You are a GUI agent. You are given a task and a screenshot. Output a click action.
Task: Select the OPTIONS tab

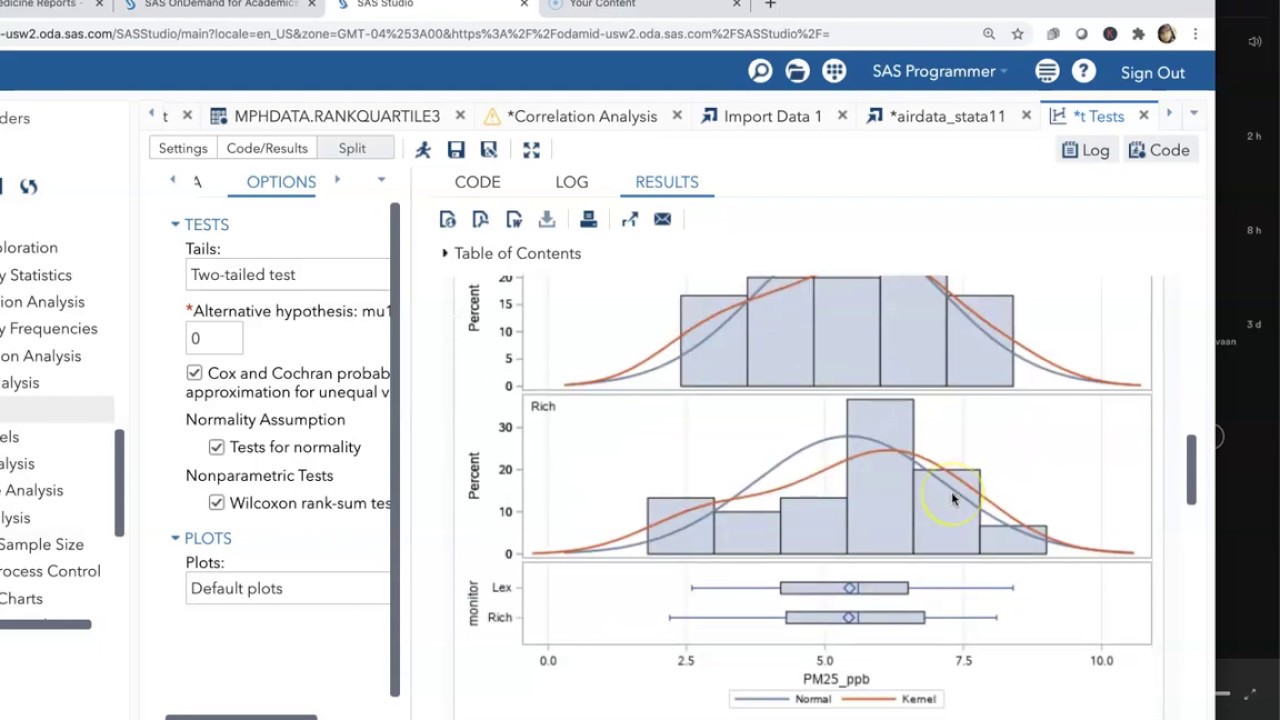[x=281, y=182]
